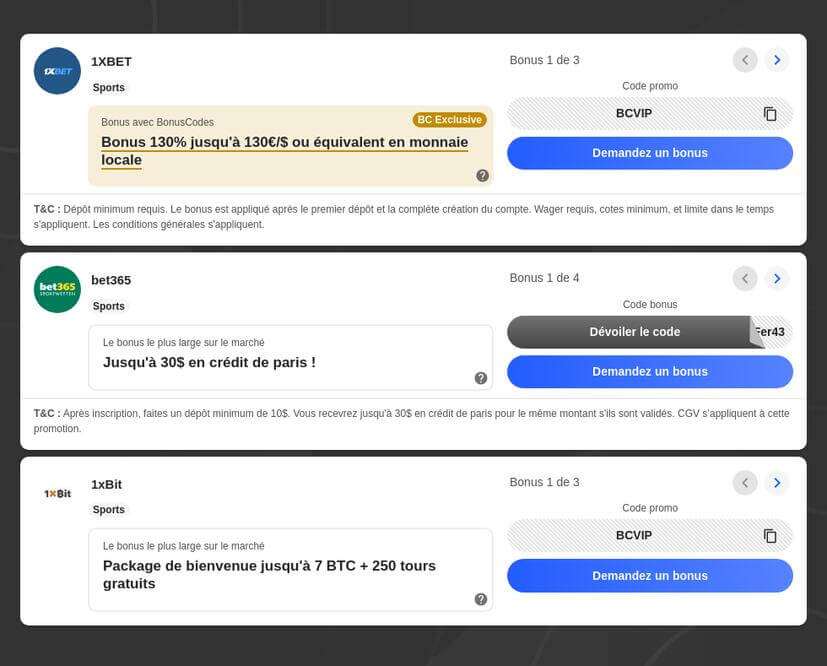The width and height of the screenshot is (827, 666).
Task: Go to next bet365 bonus
Action: [777, 278]
